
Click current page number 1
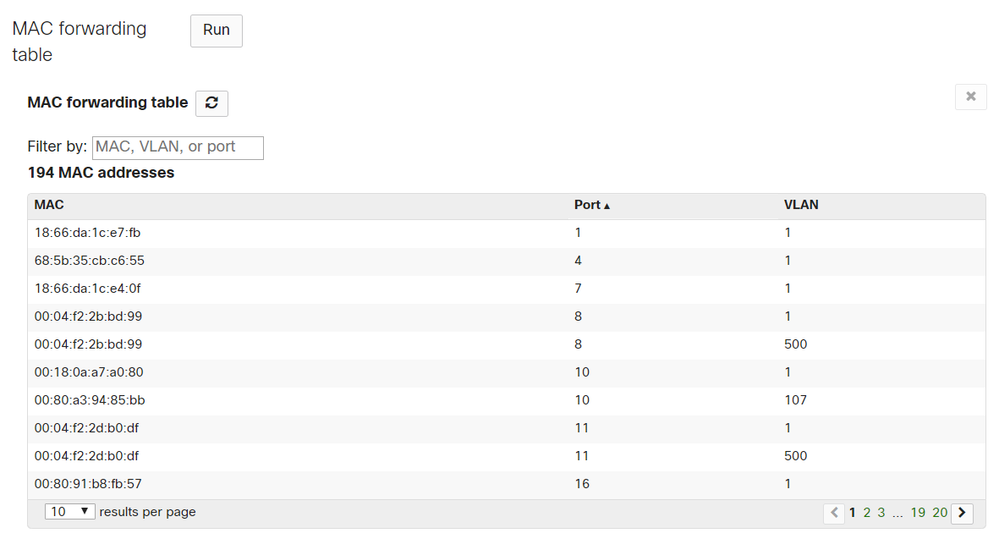[852, 512]
